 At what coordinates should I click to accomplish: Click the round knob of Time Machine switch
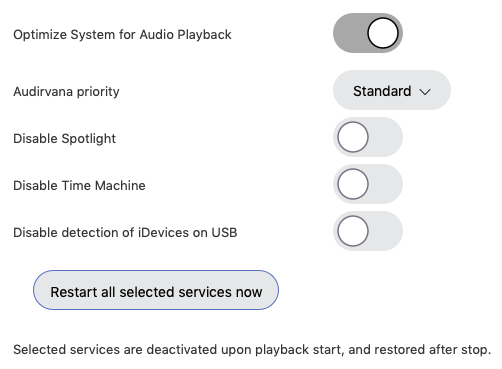[353, 184]
